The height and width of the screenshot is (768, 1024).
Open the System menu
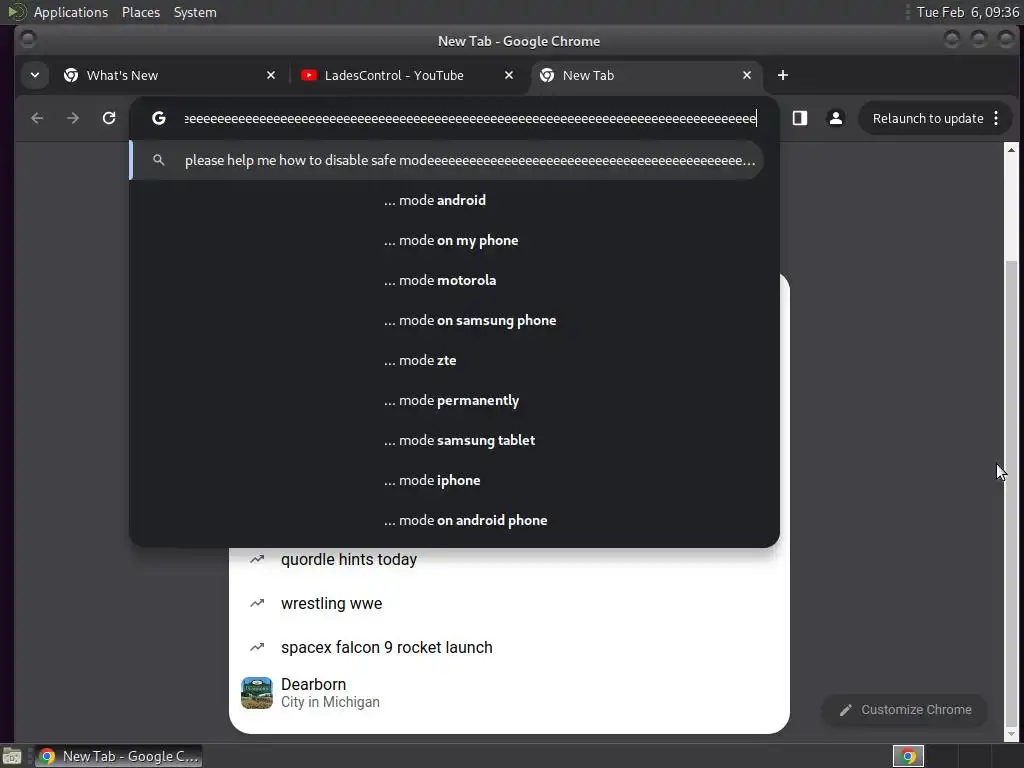point(195,12)
